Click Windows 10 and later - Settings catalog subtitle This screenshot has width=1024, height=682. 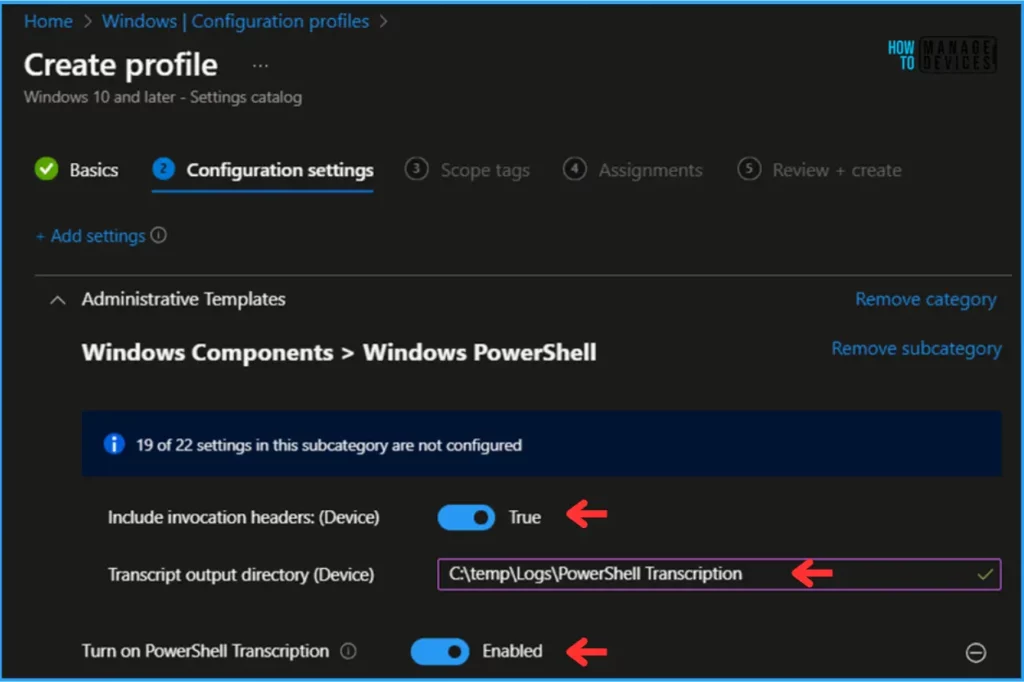163,97
